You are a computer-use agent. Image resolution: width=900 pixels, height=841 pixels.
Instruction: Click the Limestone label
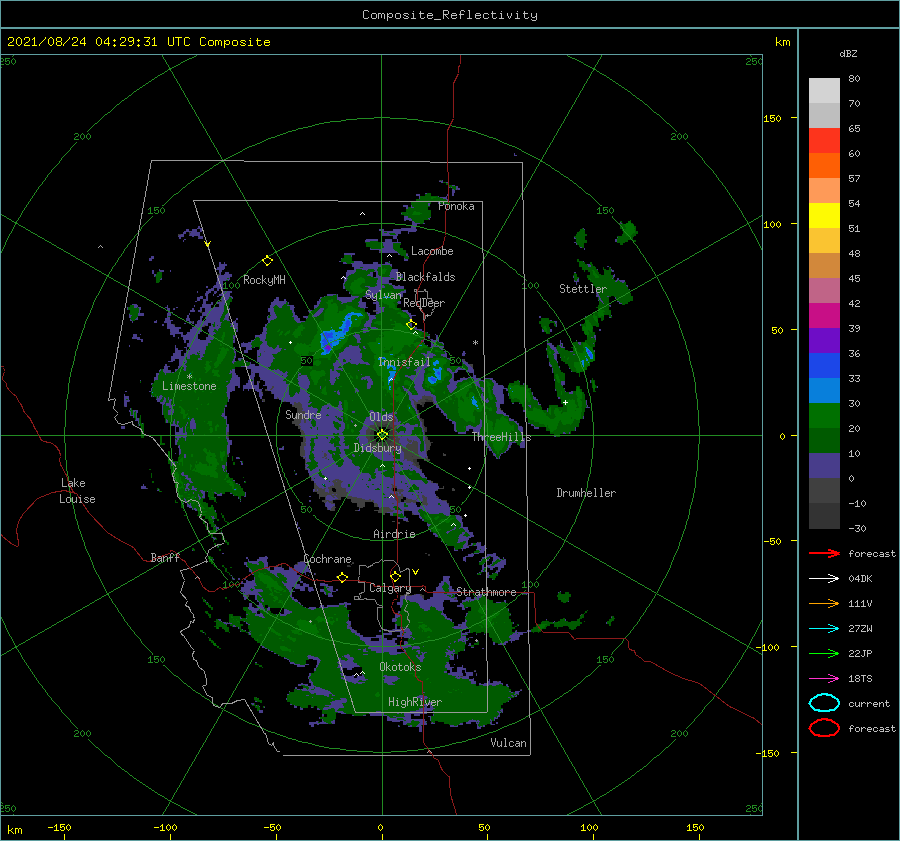coord(189,386)
